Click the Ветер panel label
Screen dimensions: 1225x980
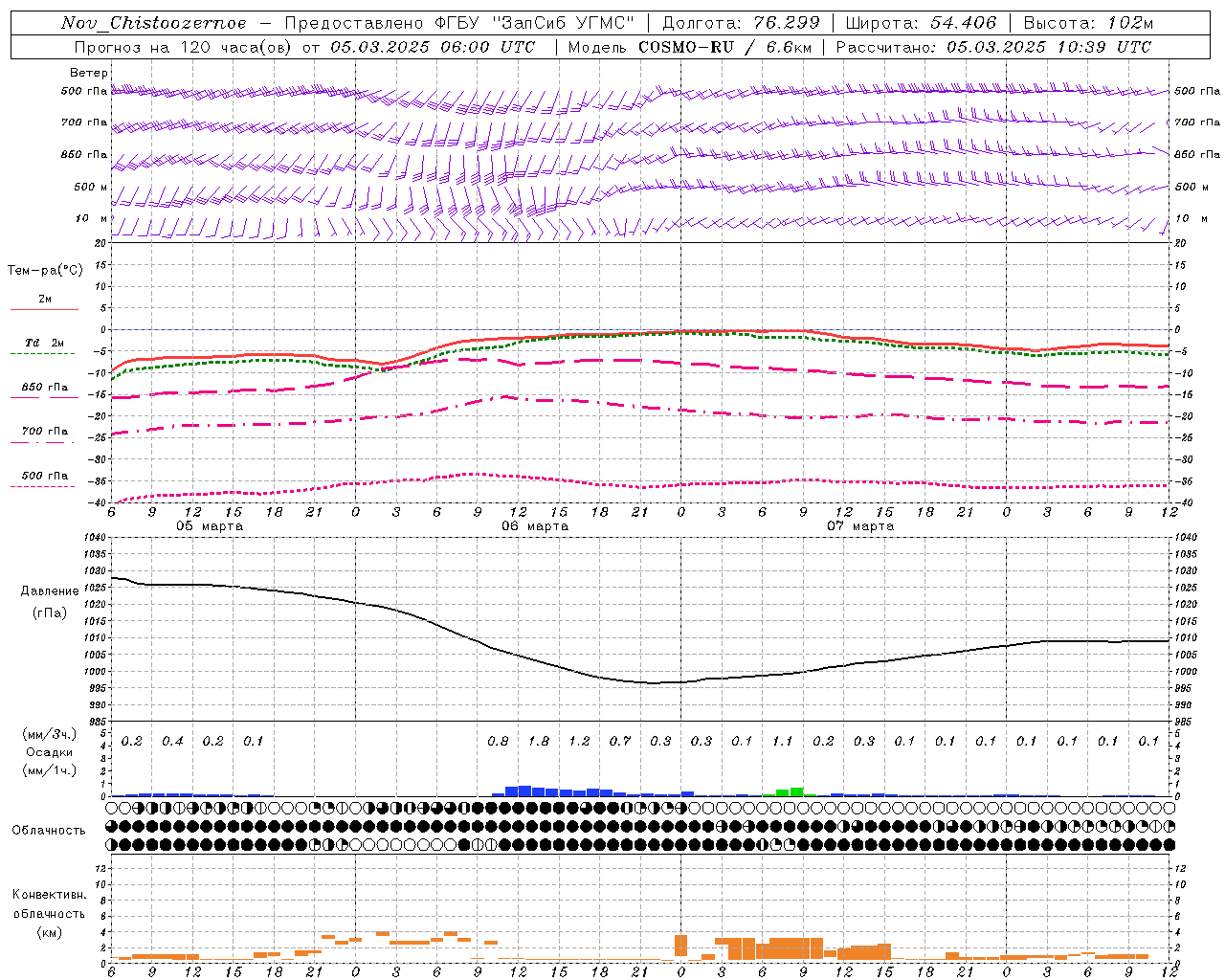(89, 73)
